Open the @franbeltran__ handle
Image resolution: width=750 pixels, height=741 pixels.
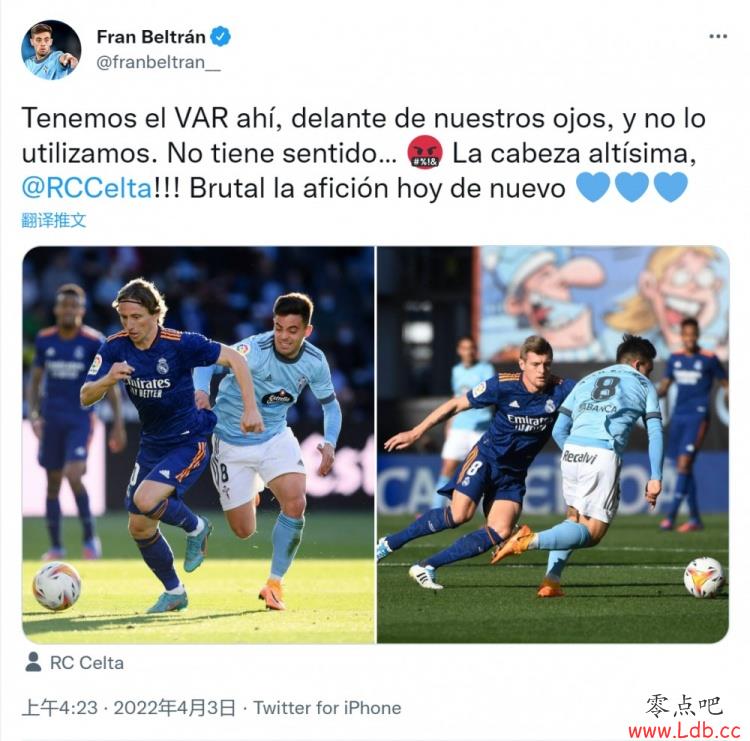point(158,62)
